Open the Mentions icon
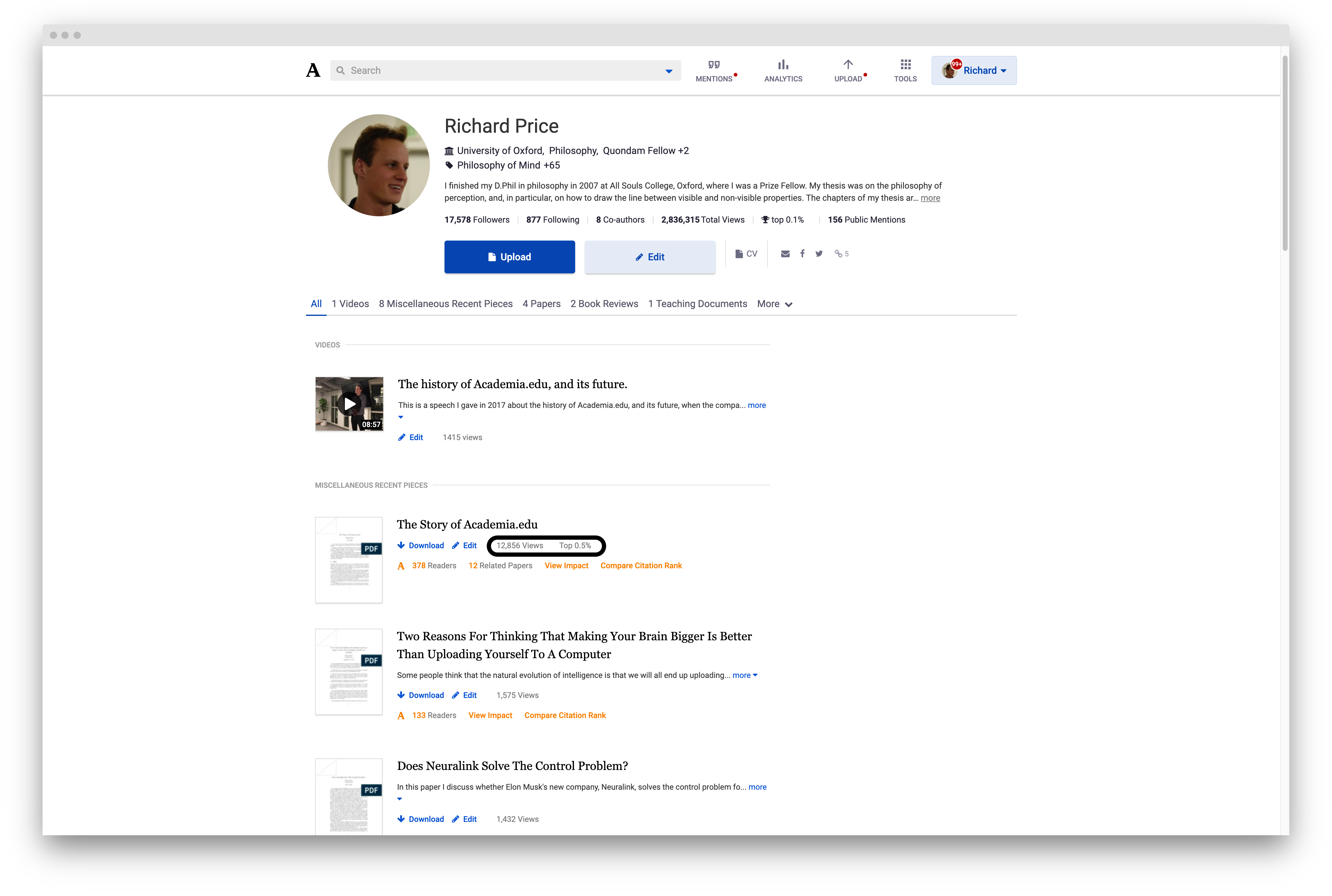1332x896 pixels. pos(713,65)
